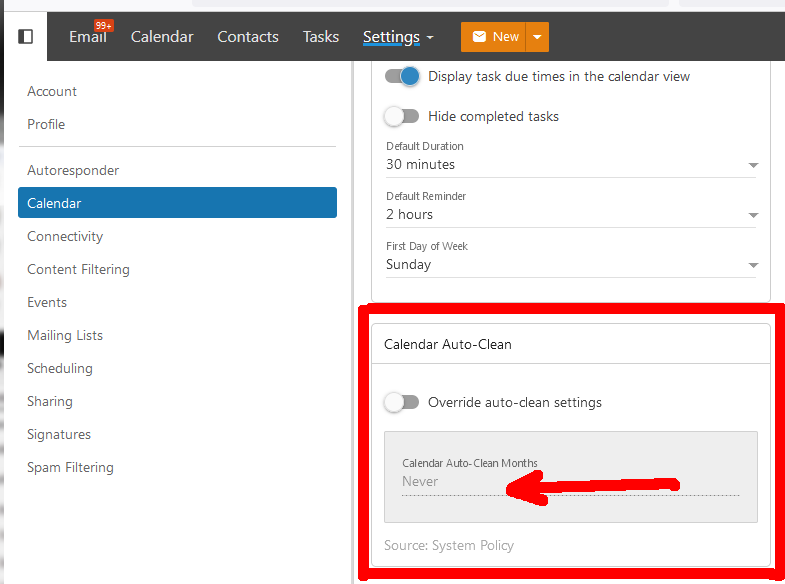
Task: Open the New button dropdown arrow
Action: (537, 37)
